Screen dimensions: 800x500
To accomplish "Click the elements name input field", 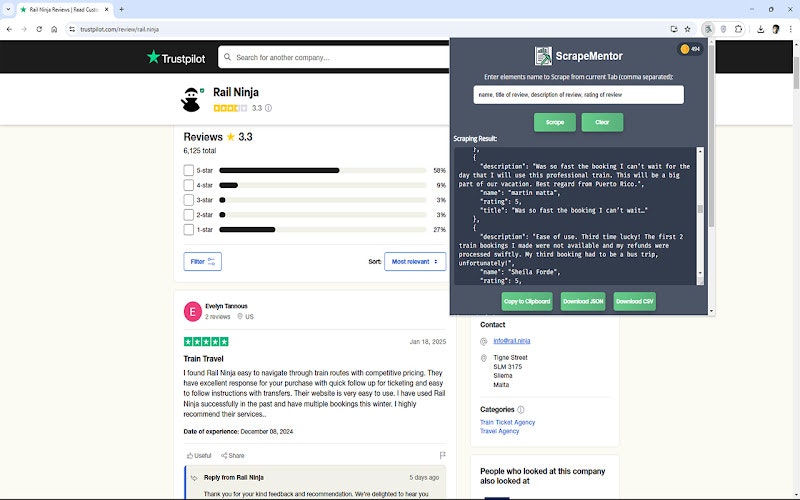I will pos(579,95).
